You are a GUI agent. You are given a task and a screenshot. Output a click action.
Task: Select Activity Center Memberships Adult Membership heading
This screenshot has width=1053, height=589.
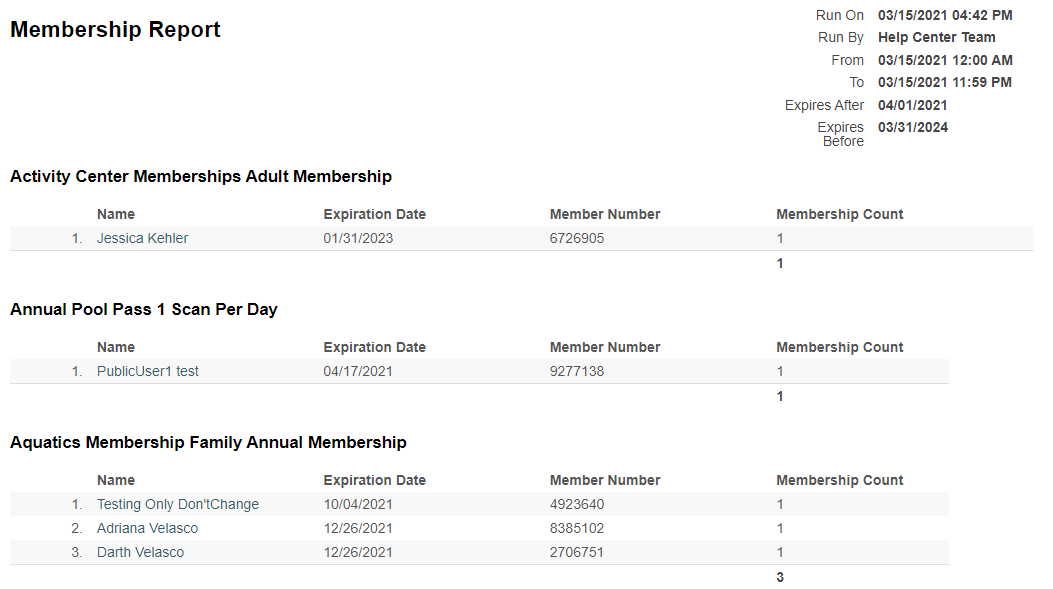[201, 177]
